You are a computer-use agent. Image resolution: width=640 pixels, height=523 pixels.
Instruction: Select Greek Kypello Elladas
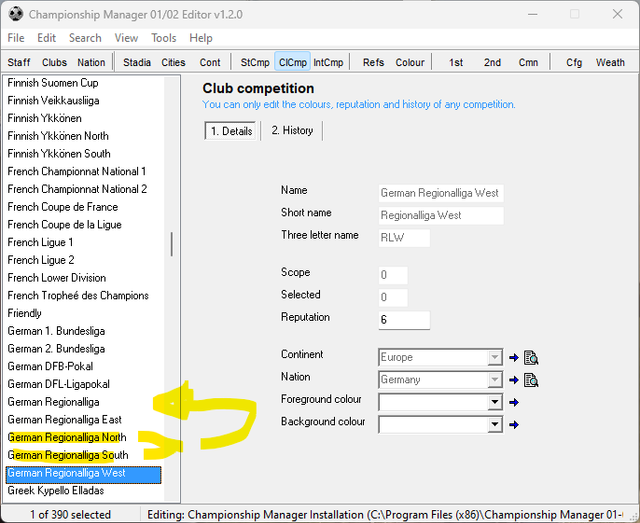[x=56, y=491]
